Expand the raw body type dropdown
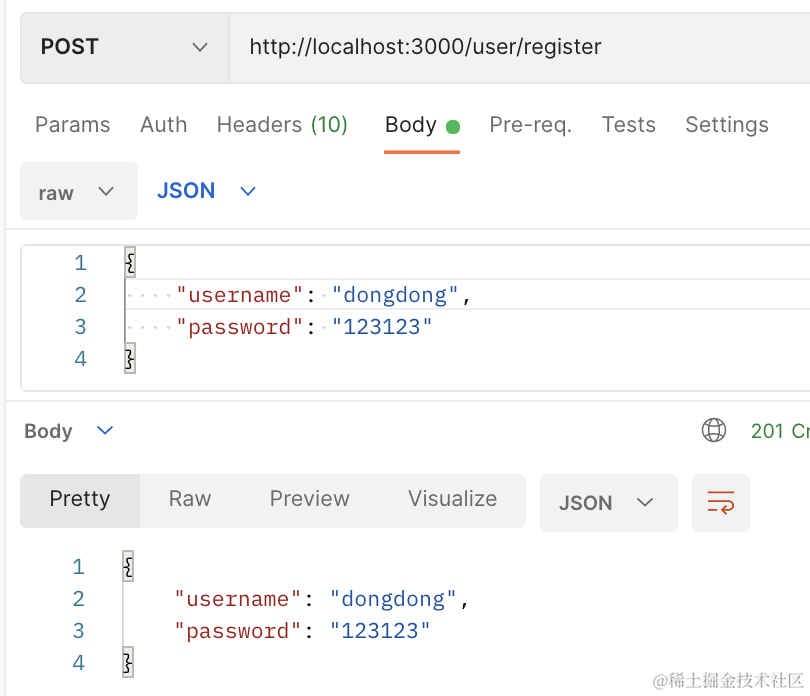Image resolution: width=810 pixels, height=696 pixels. 78,192
